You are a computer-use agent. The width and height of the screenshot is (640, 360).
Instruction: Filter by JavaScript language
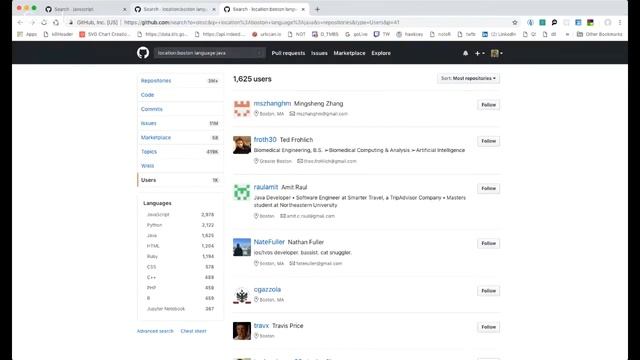tap(180, 214)
